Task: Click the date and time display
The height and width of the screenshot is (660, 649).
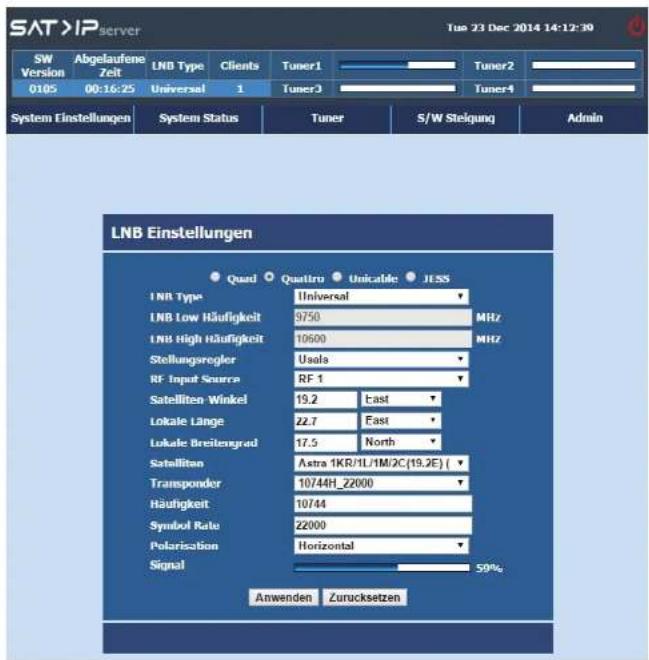Action: pos(520,28)
